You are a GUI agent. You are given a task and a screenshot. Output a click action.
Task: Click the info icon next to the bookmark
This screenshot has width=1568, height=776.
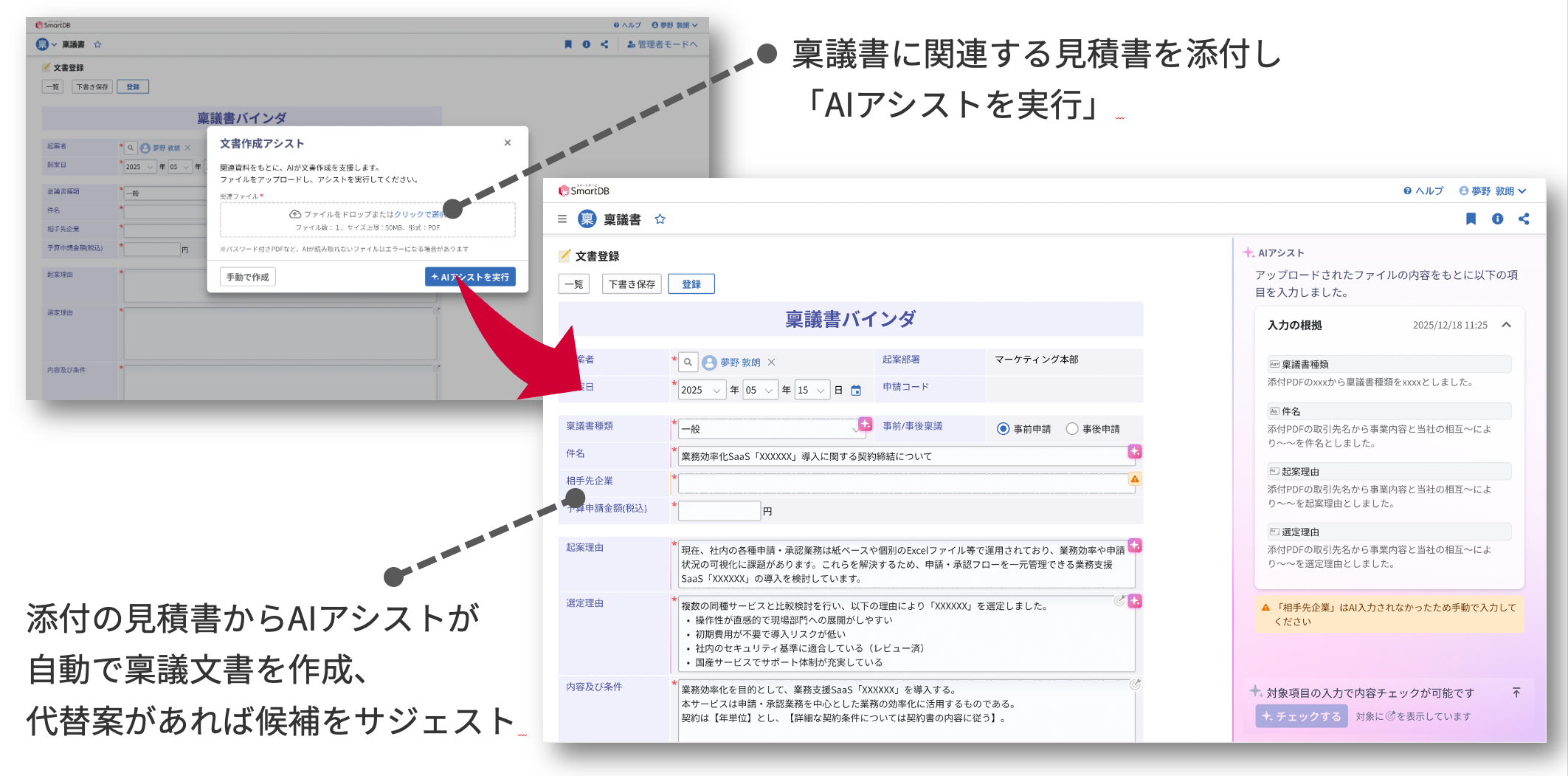point(1498,219)
